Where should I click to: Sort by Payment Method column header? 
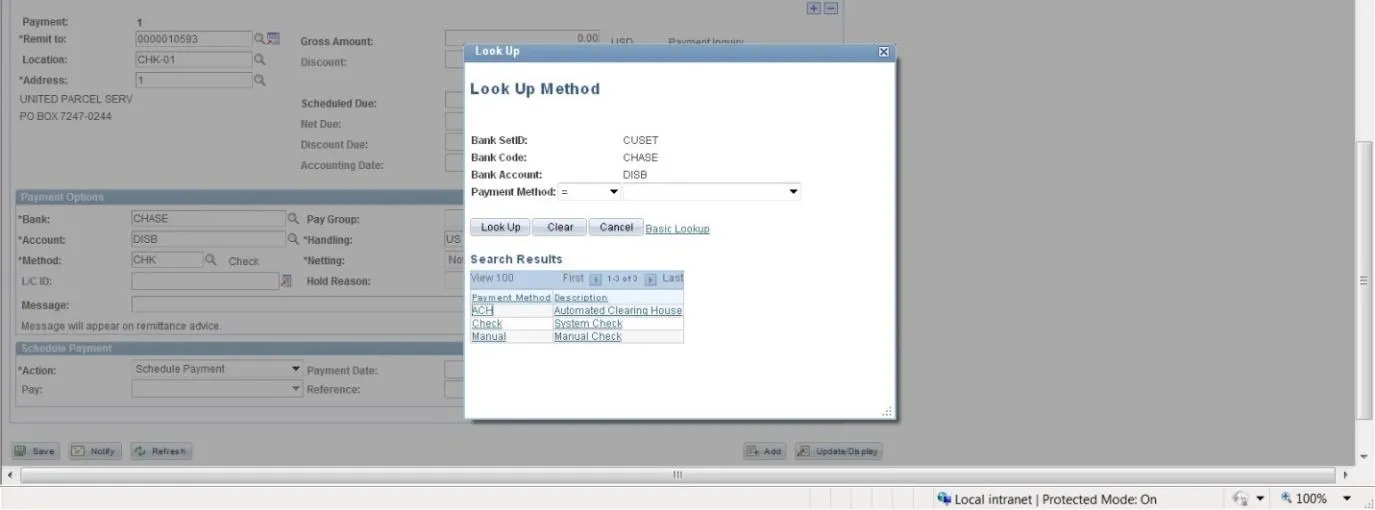pos(511,298)
